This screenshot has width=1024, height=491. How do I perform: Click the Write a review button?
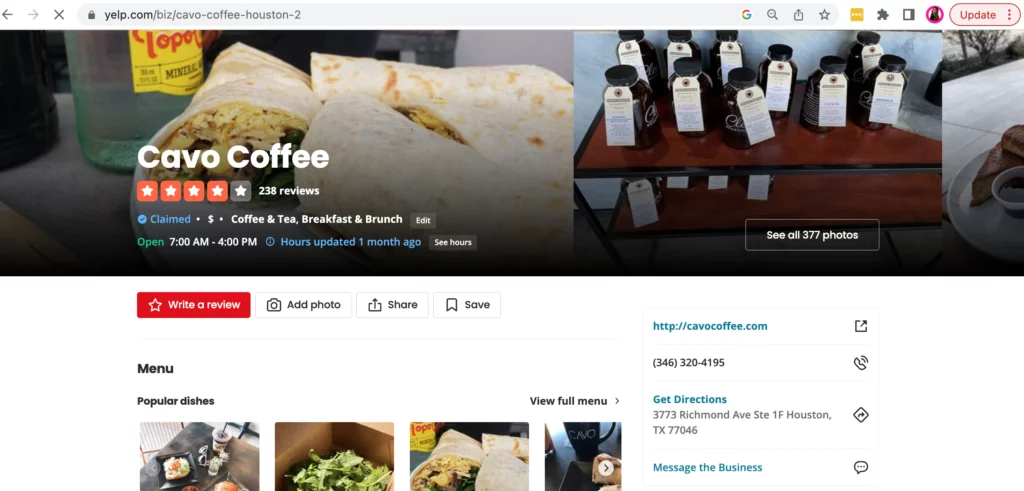(x=193, y=305)
